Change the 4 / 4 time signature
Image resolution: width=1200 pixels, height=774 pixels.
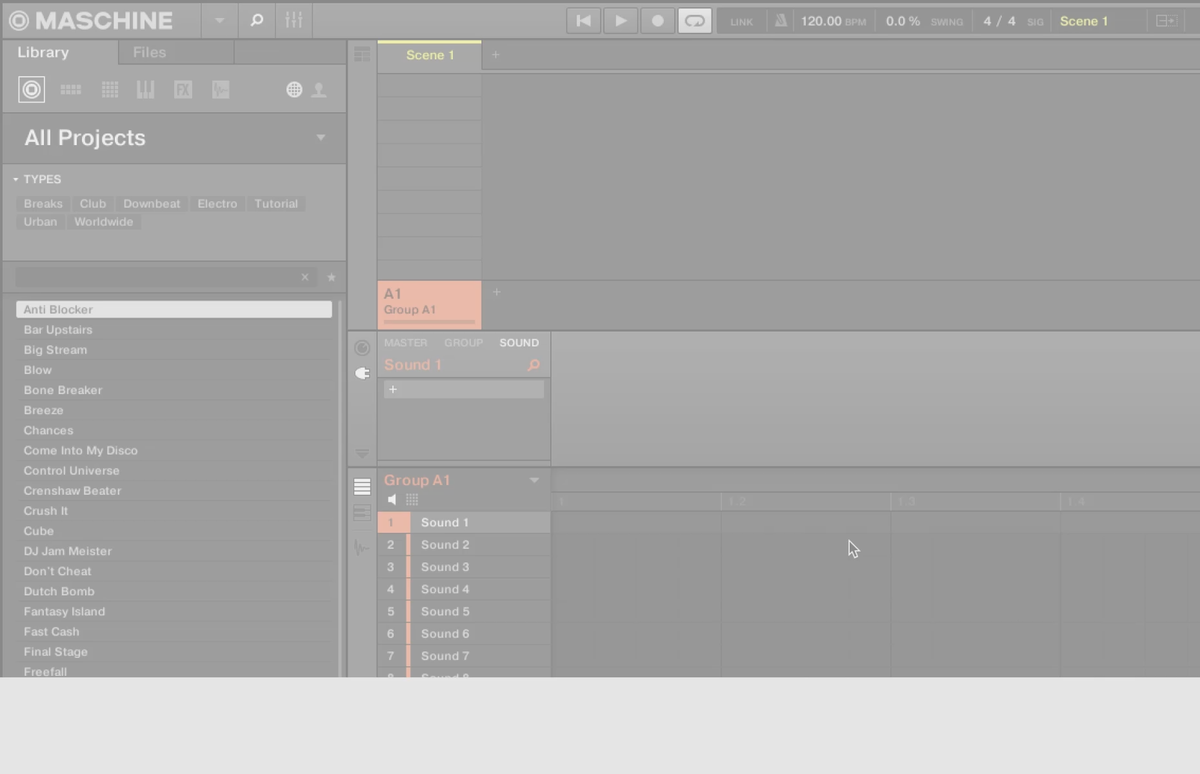(999, 21)
